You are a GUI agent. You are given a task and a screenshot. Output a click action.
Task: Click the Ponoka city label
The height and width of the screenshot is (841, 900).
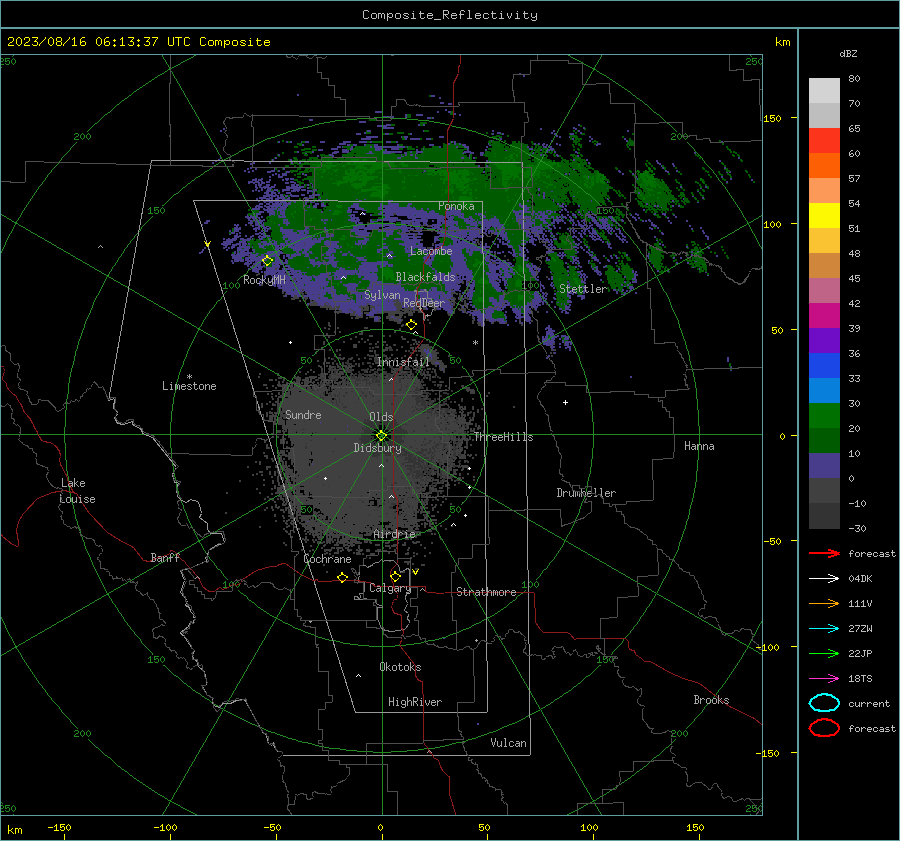(456, 206)
